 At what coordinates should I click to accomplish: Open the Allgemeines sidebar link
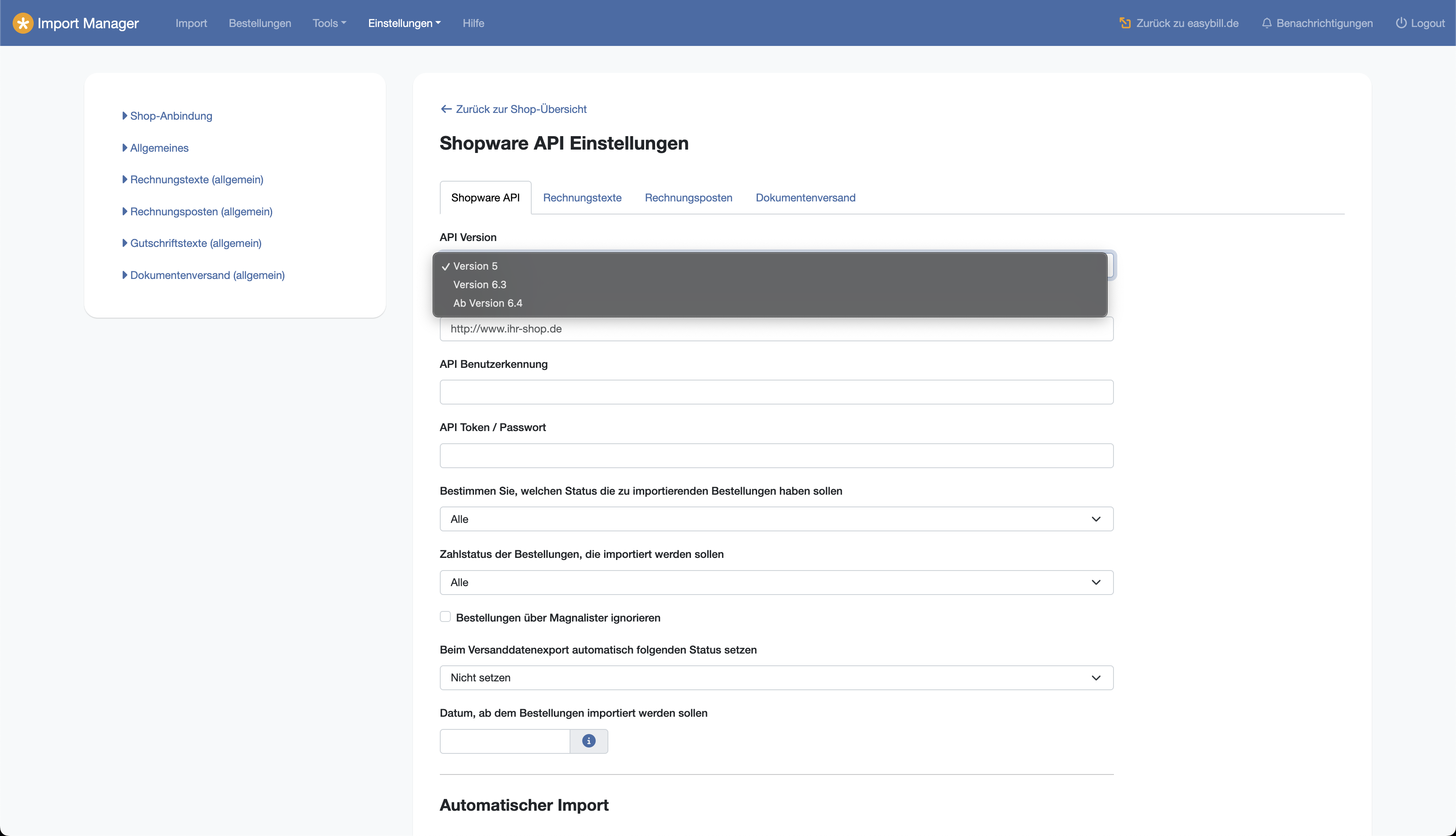155,147
